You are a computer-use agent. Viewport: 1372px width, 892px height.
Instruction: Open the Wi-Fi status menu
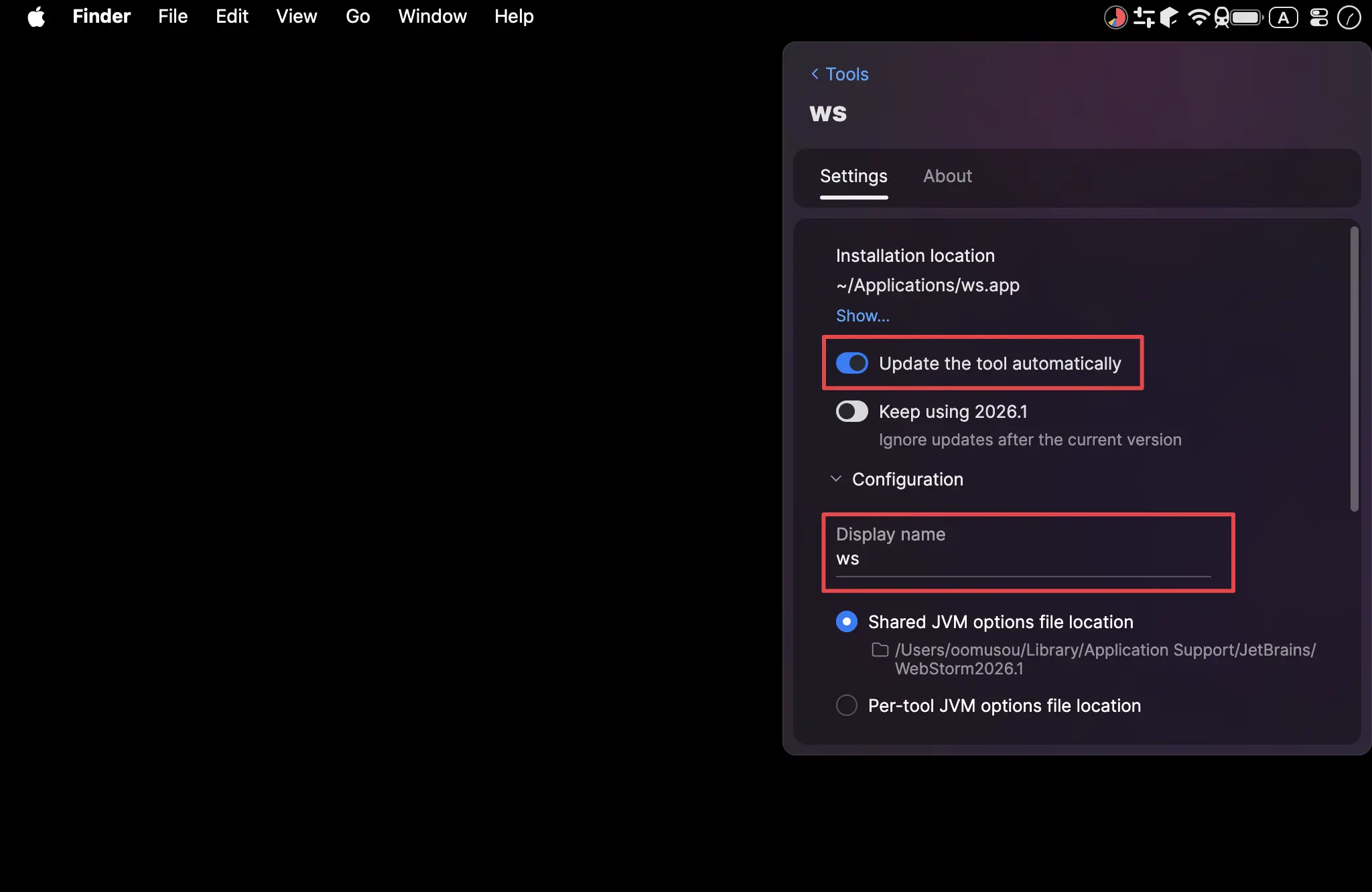[1198, 17]
